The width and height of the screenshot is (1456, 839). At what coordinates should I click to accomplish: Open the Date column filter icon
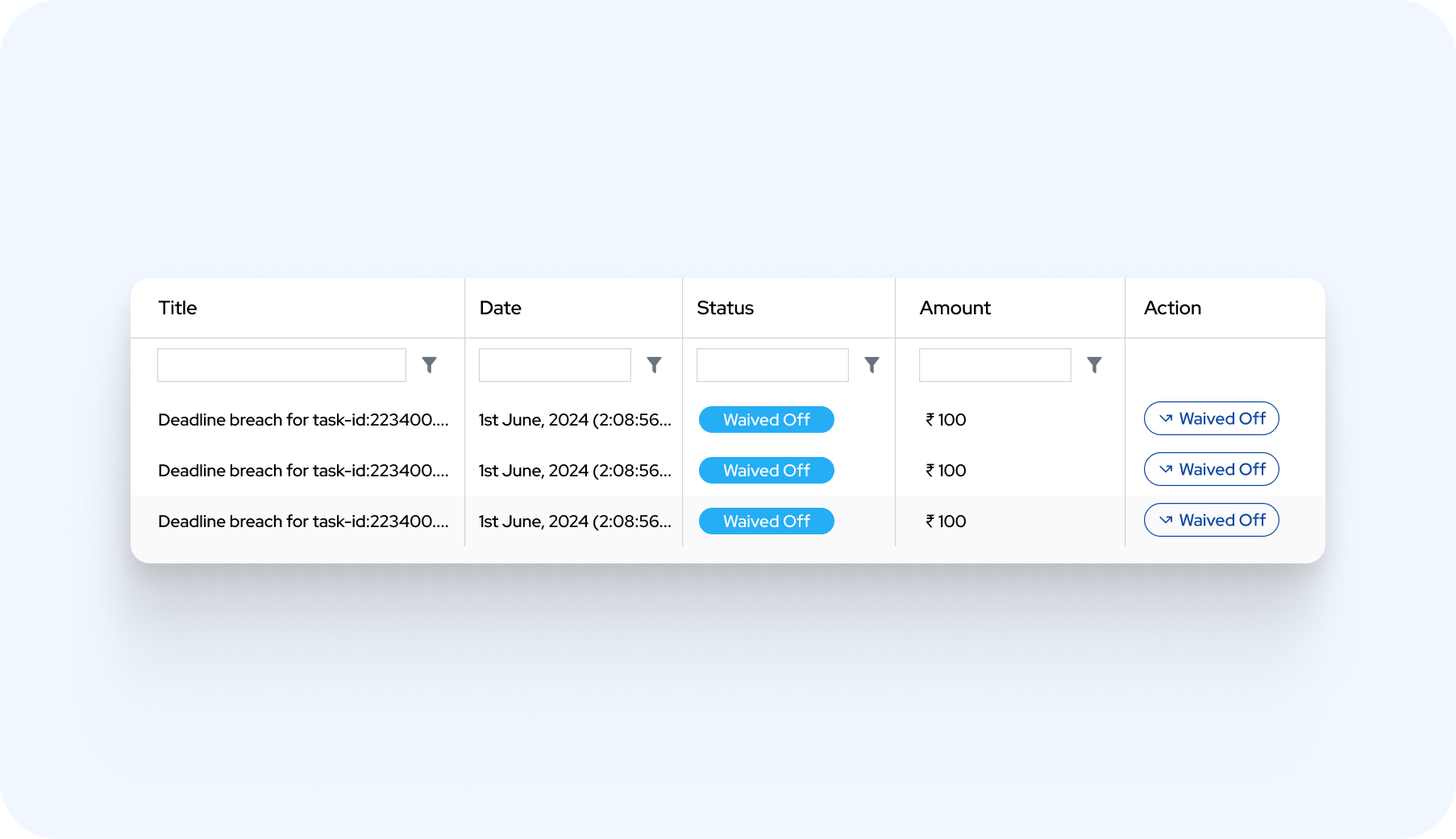pos(654,365)
